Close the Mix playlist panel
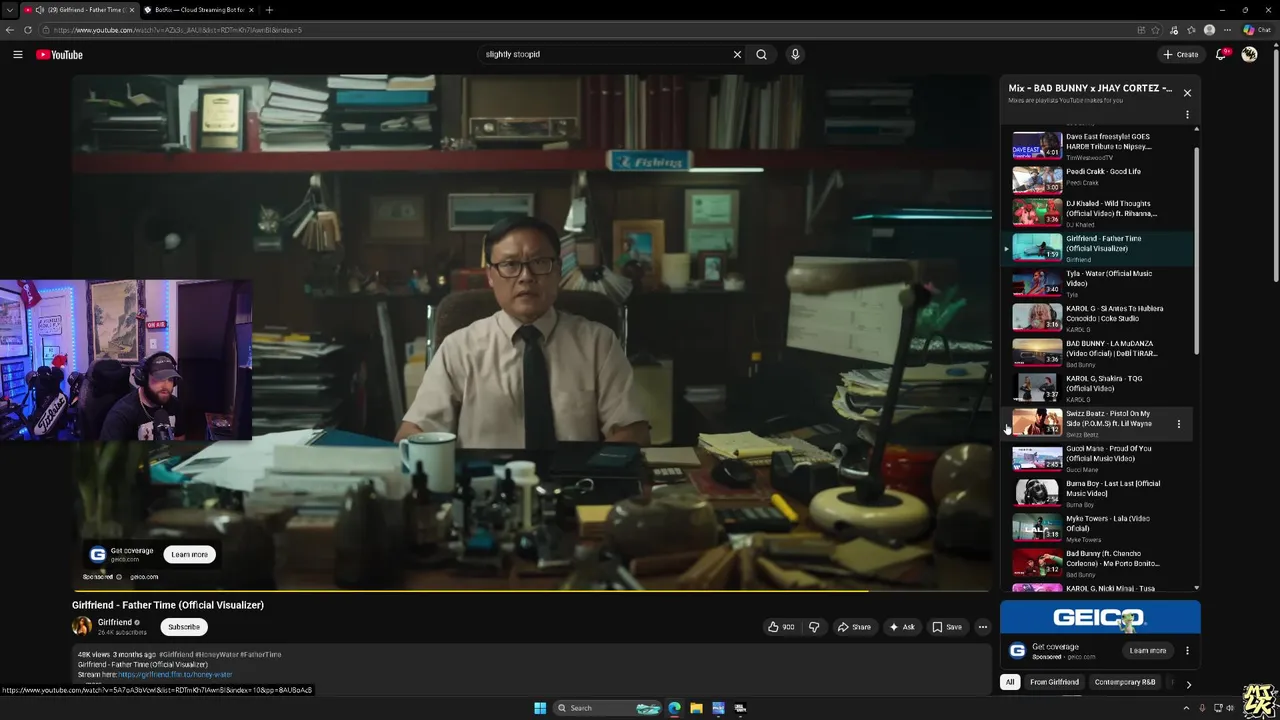 (1187, 93)
